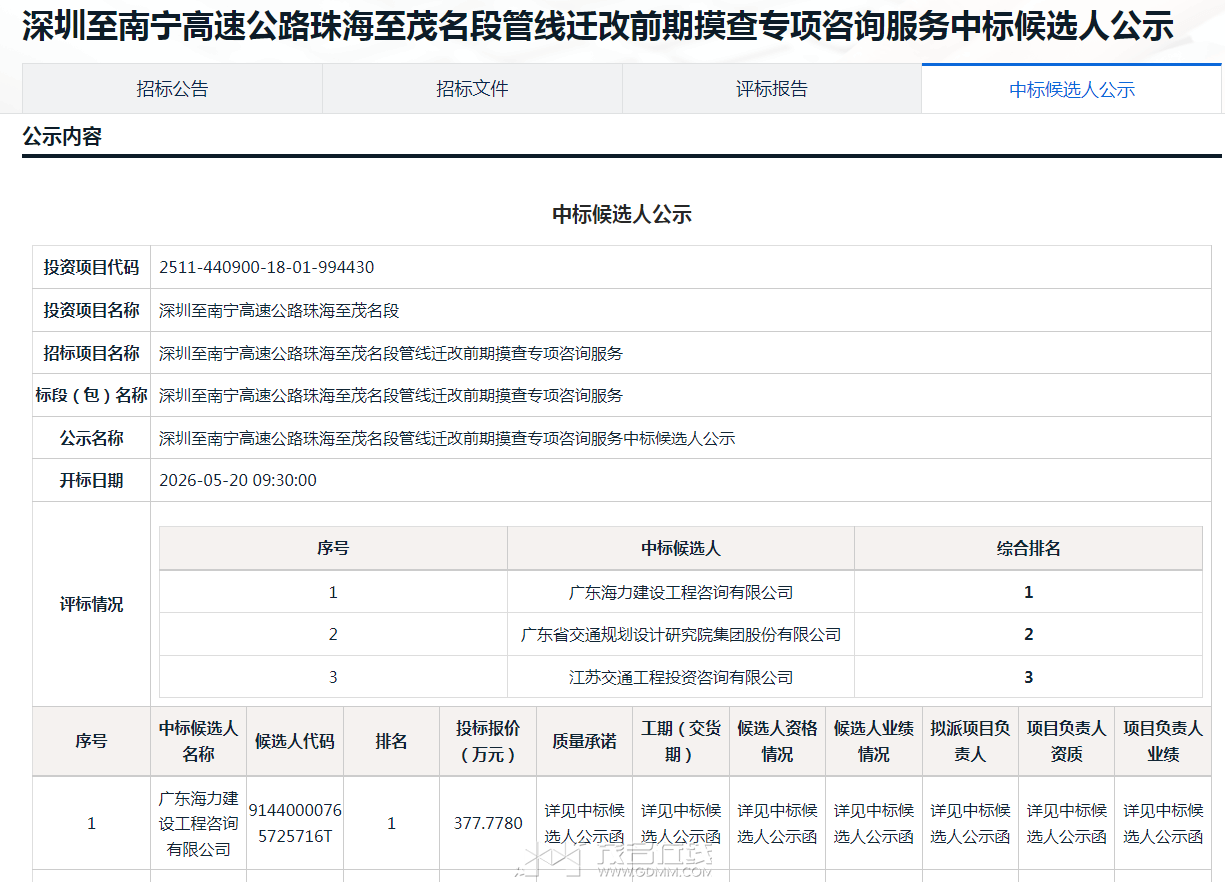Screen dimensions: 1225x882
Task: Click 详见中标候选人公示函 under 项目负责人业绩
Action: coord(1163,823)
